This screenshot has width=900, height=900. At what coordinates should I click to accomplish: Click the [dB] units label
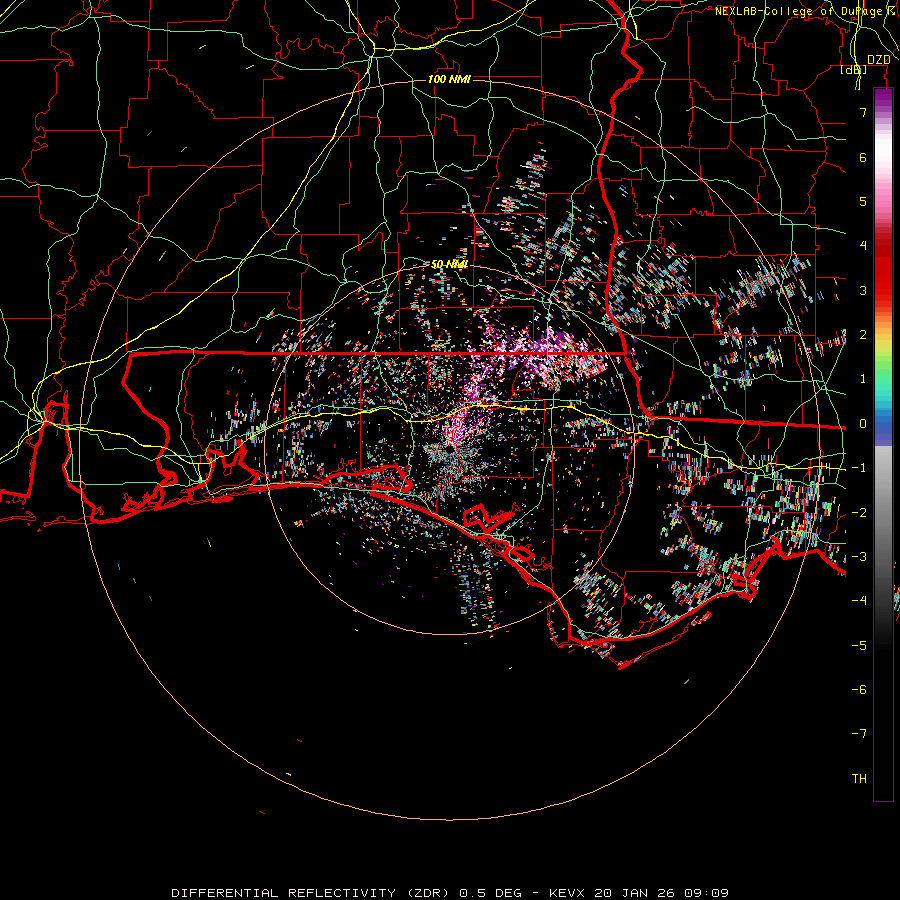click(x=854, y=70)
